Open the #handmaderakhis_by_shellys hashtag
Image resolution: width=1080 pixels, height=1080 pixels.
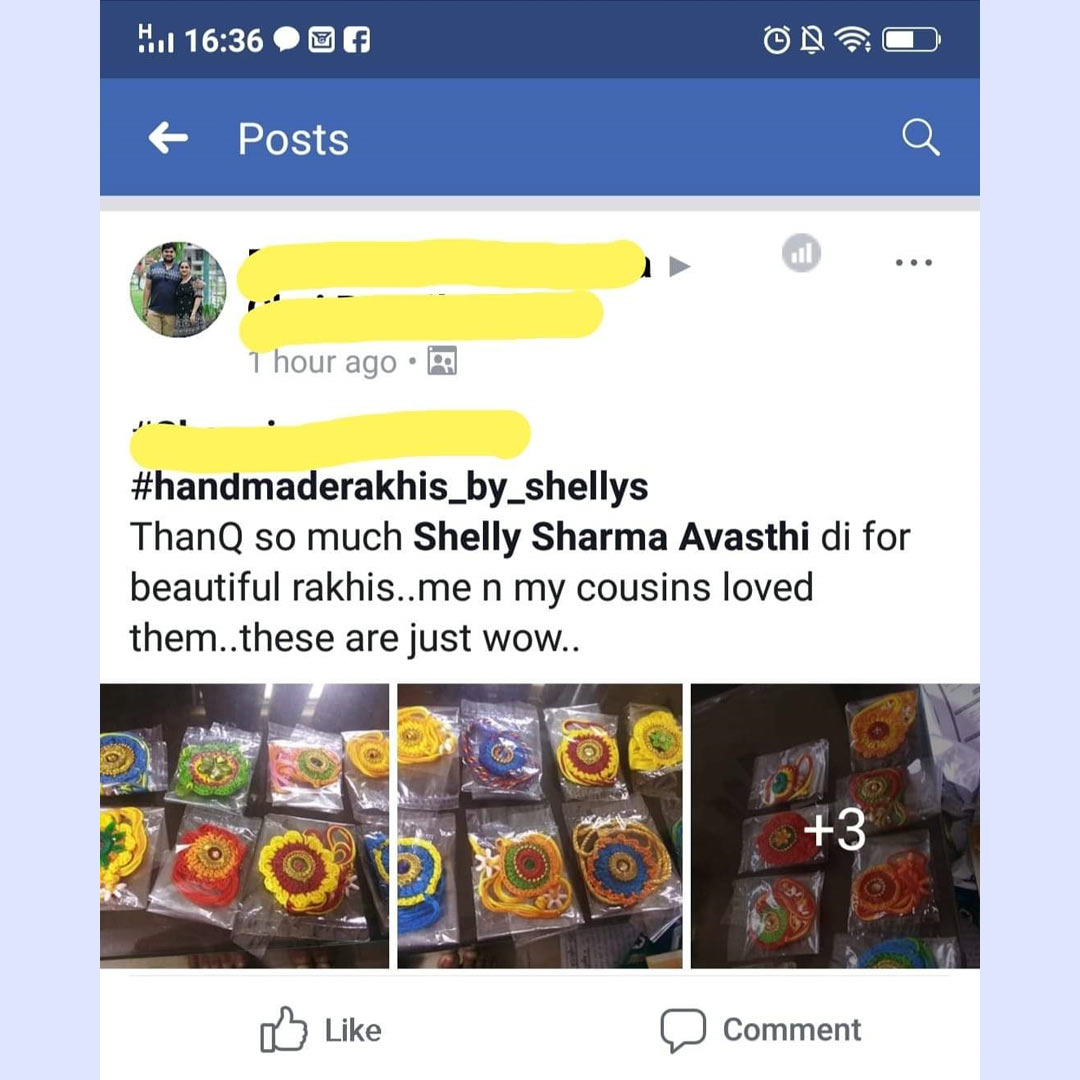(x=389, y=487)
